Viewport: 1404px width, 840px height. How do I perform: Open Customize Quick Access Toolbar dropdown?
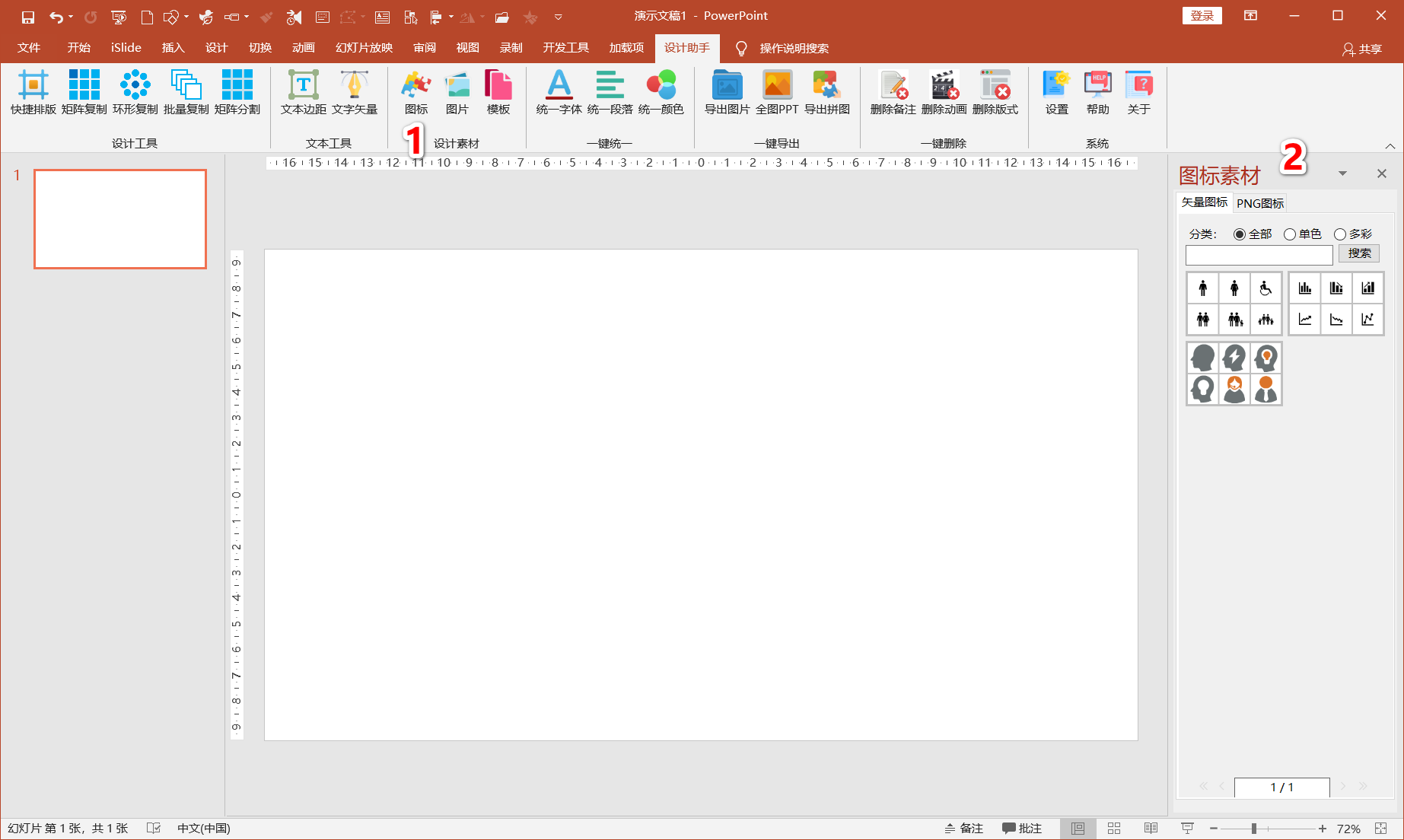pos(558,17)
